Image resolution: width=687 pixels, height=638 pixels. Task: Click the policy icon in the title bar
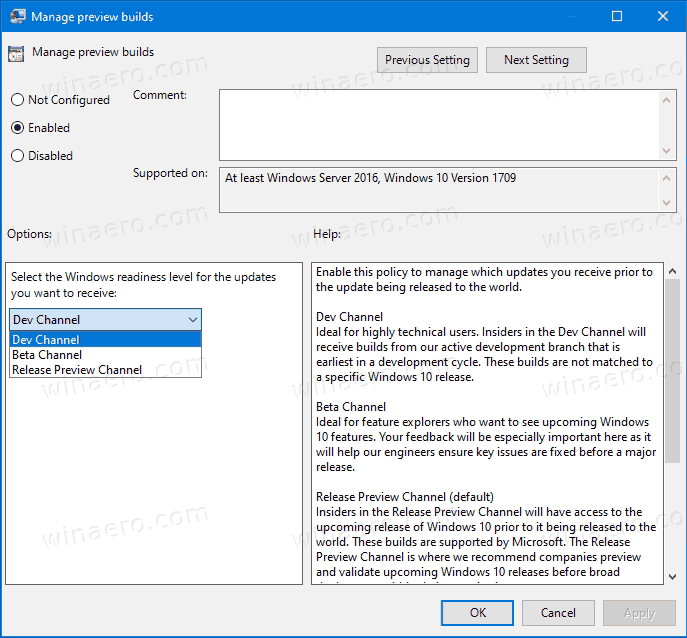pos(17,16)
